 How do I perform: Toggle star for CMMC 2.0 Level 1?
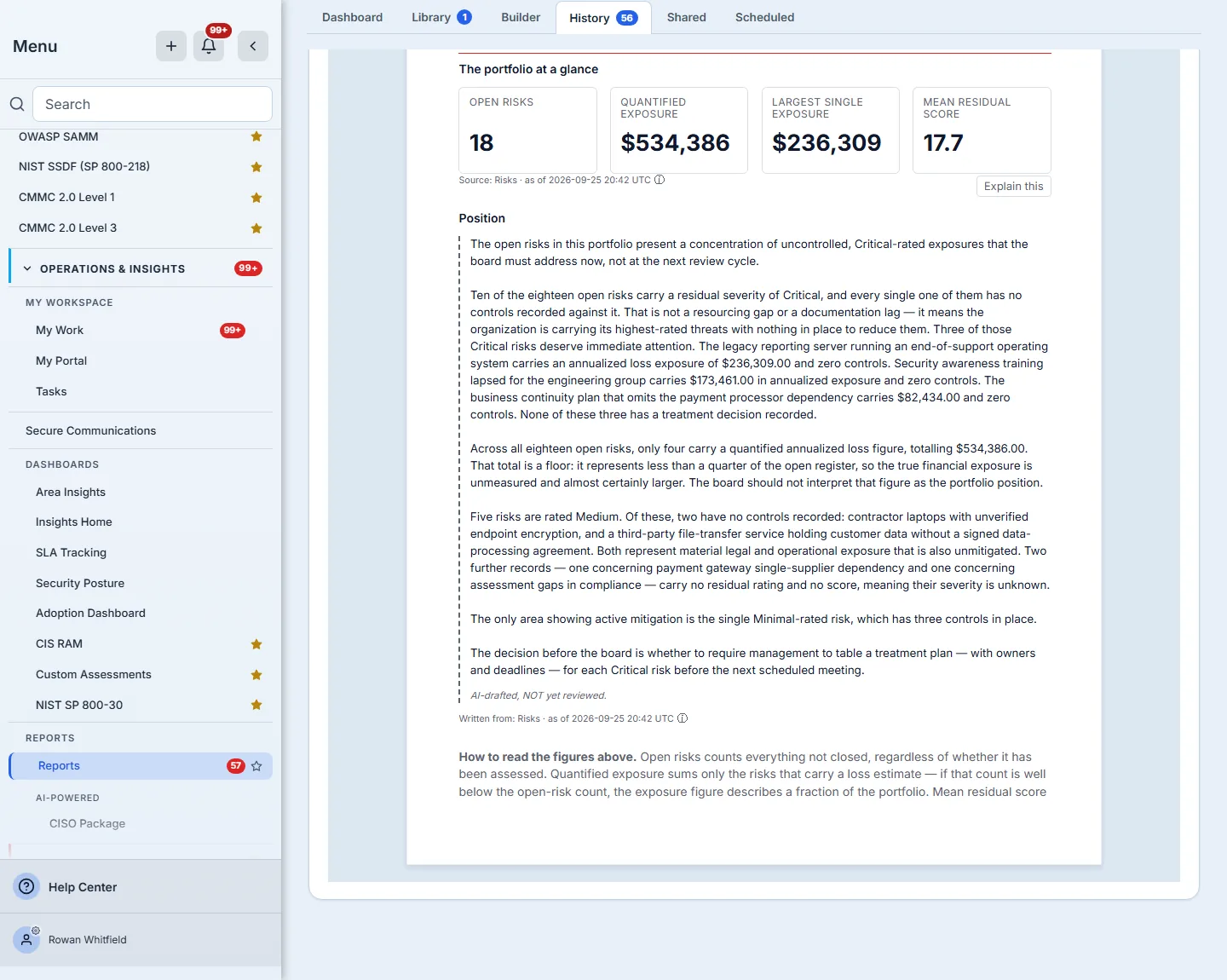click(x=256, y=198)
